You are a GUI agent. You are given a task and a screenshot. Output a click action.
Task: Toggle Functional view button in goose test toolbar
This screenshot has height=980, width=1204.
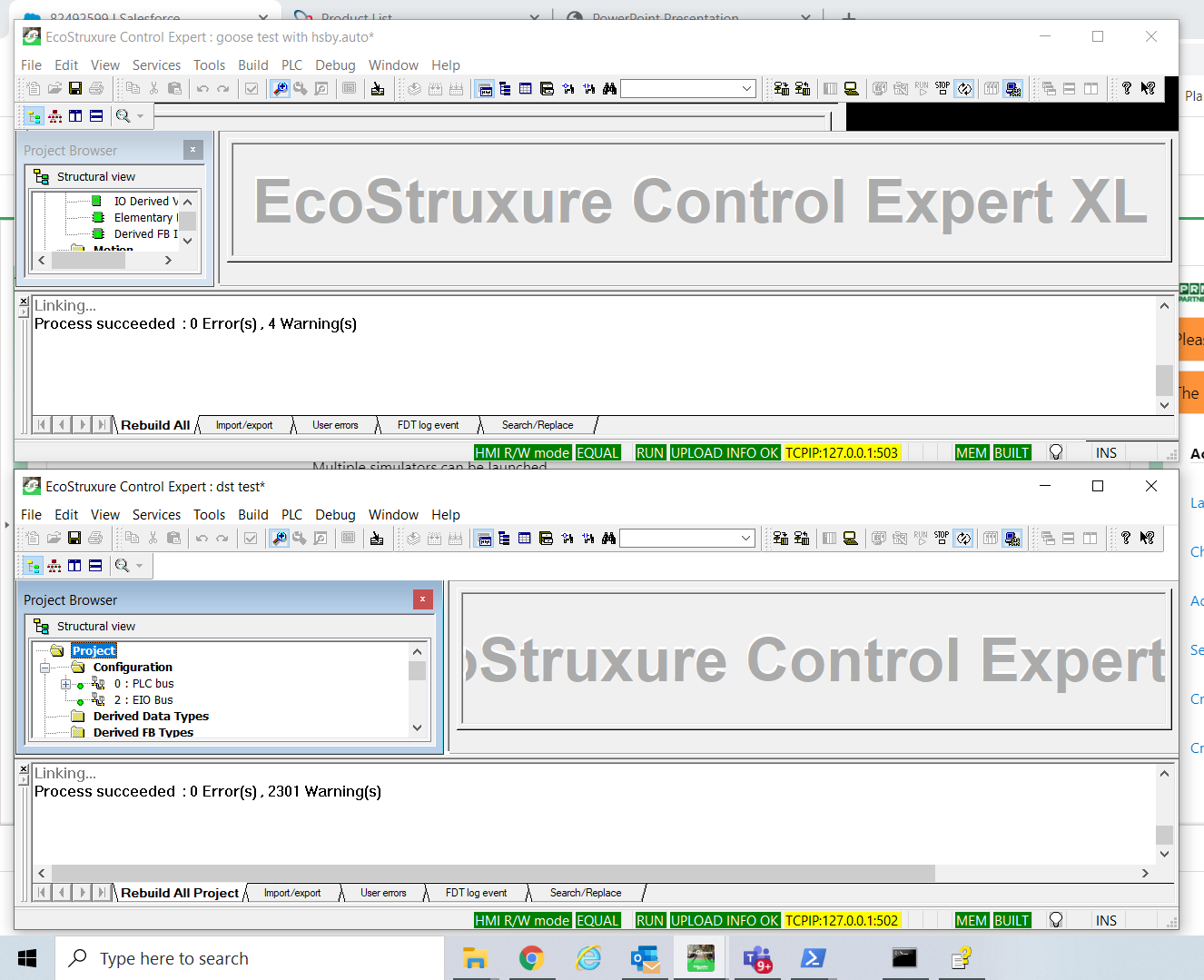point(54,115)
